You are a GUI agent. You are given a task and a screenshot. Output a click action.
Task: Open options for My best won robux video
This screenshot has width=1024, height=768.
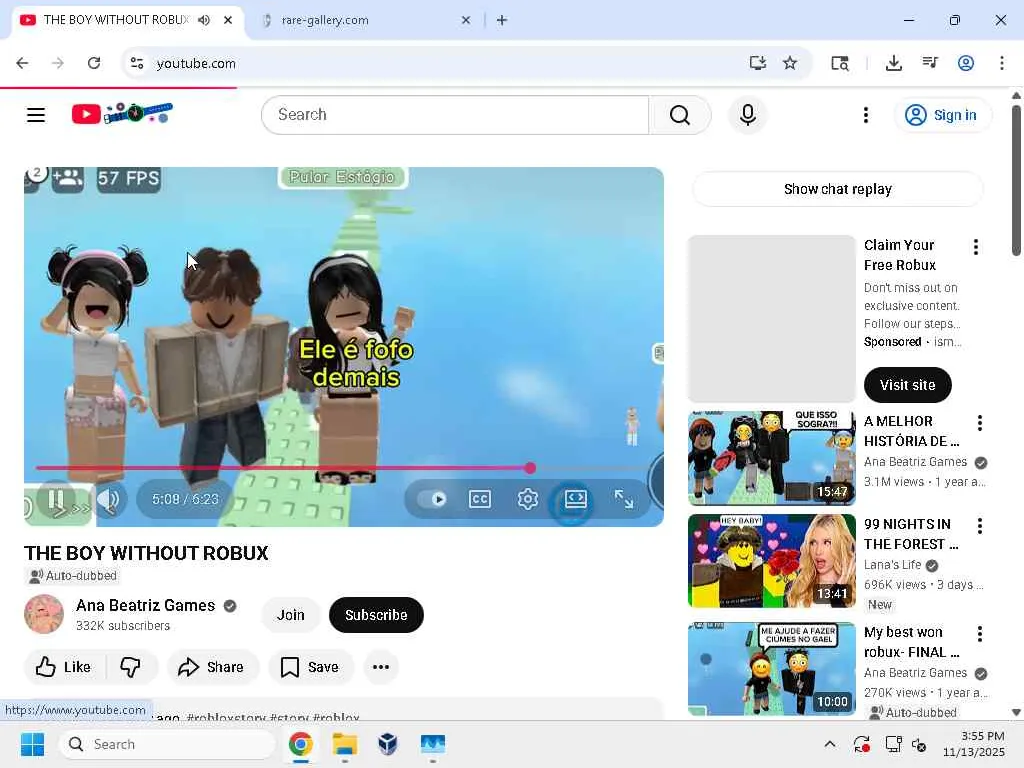[x=980, y=633]
